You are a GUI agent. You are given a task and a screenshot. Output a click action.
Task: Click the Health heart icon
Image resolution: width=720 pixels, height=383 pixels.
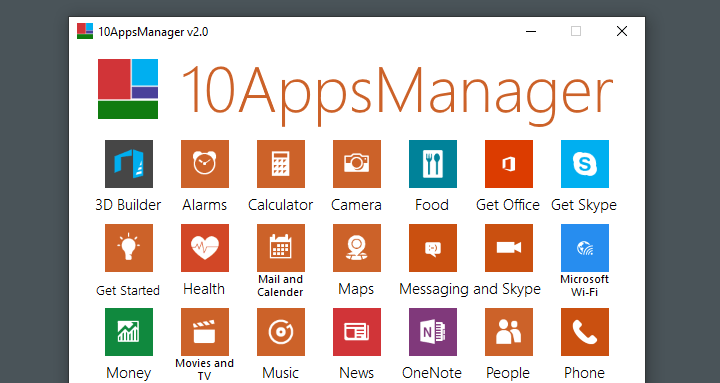click(x=205, y=248)
